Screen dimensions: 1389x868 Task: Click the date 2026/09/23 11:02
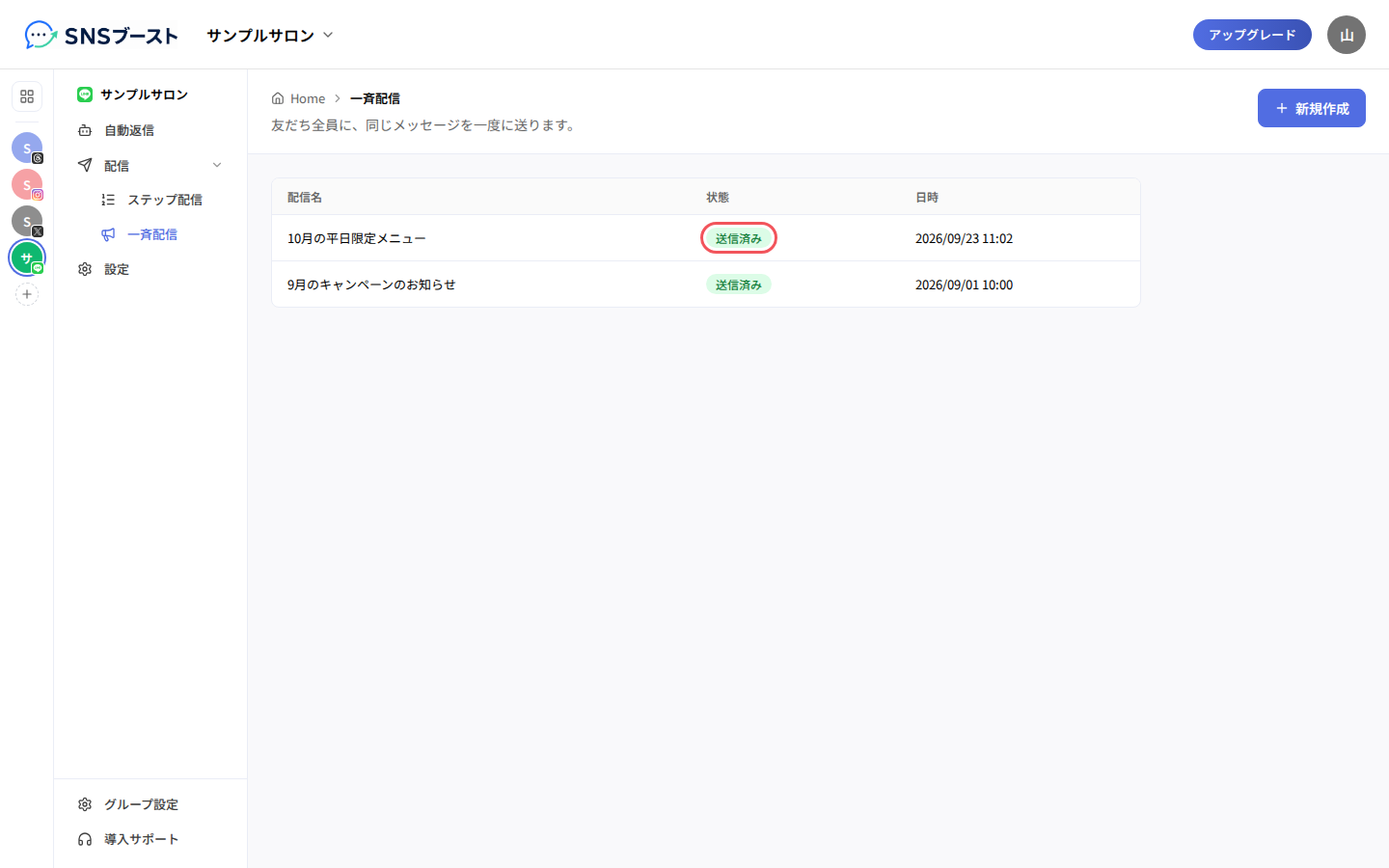(964, 238)
